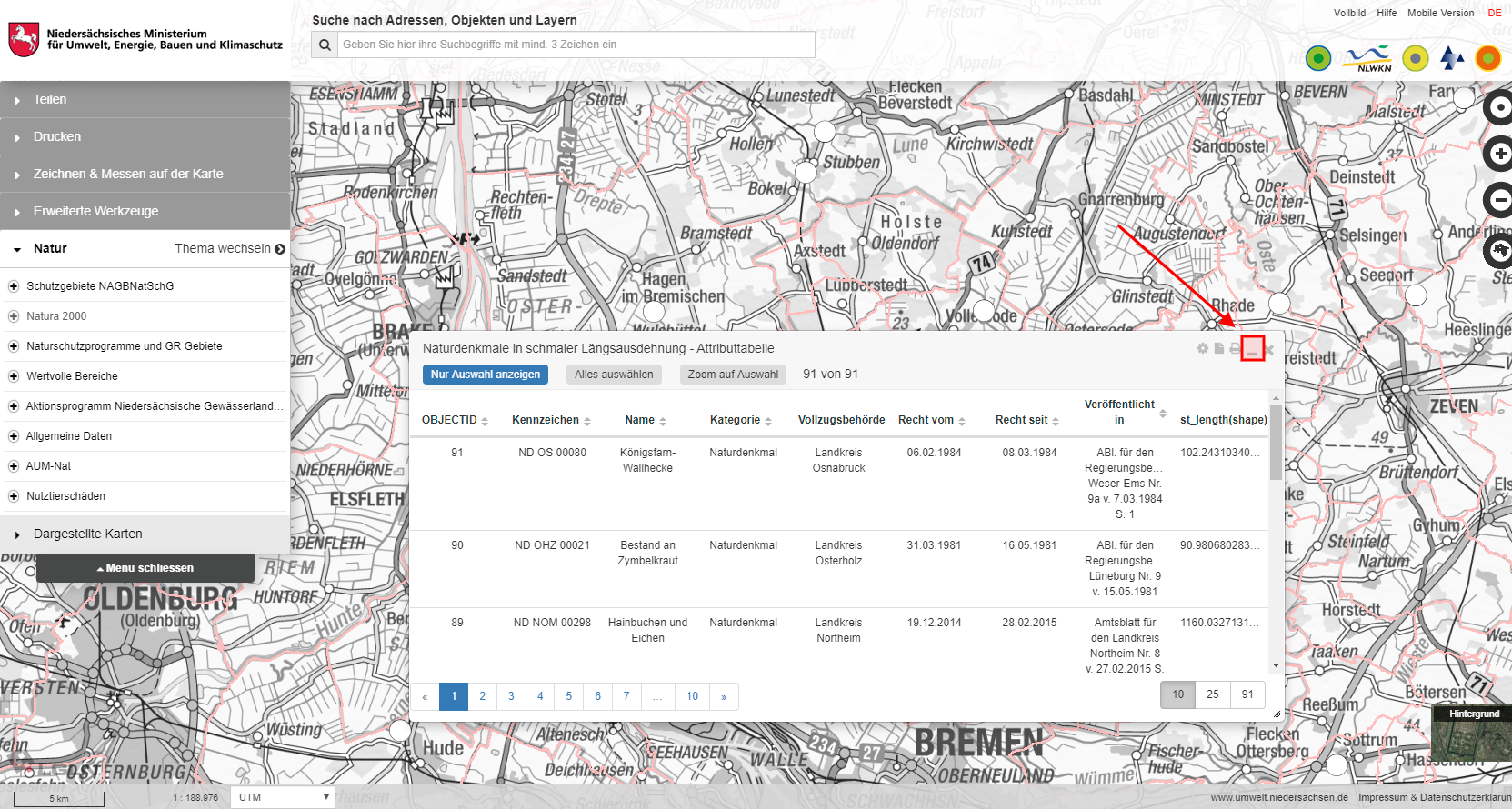Open the UTM coordinate system dropdown
1512x809 pixels.
(x=283, y=797)
